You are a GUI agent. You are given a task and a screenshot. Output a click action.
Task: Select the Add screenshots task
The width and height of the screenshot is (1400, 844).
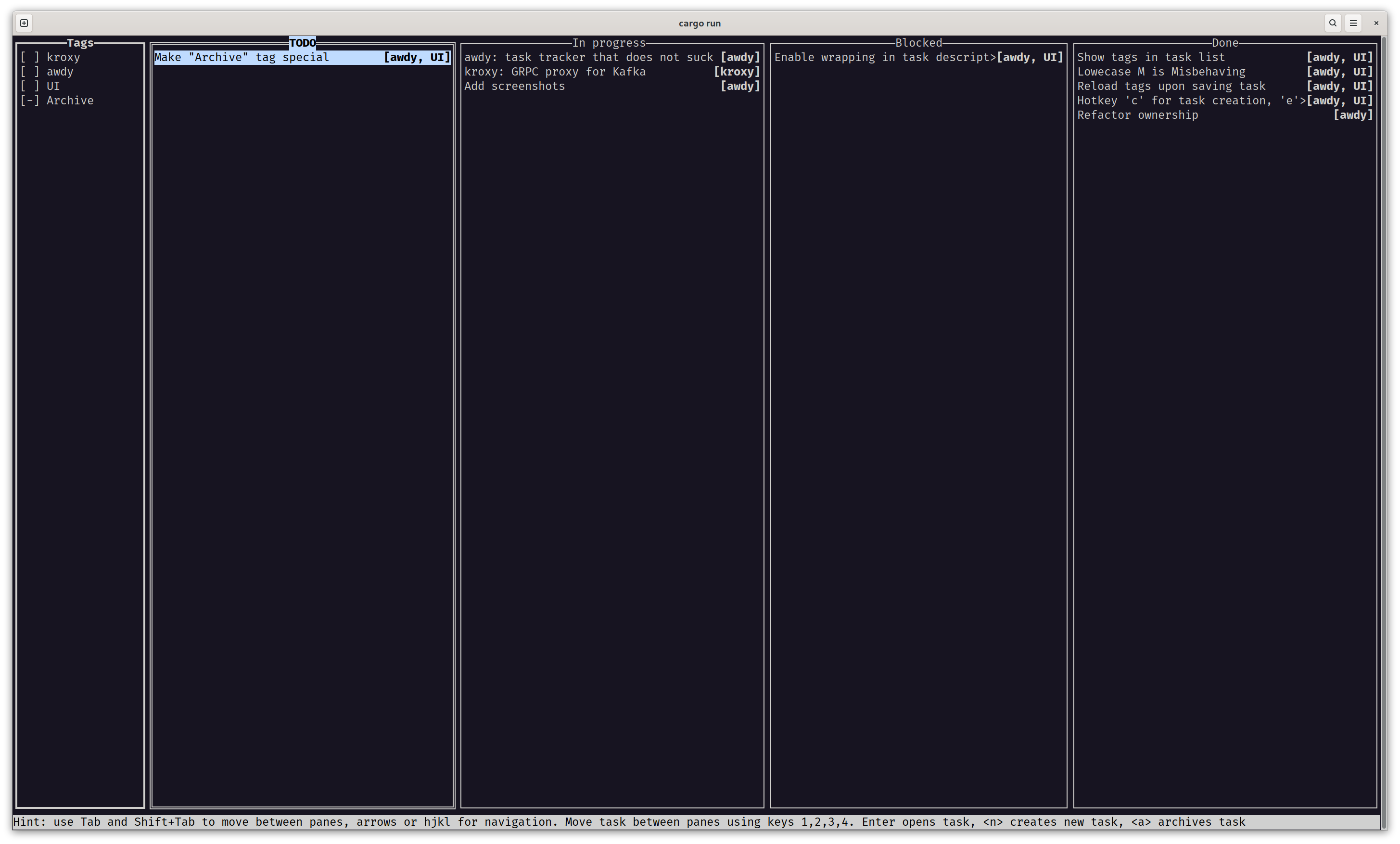click(x=612, y=87)
